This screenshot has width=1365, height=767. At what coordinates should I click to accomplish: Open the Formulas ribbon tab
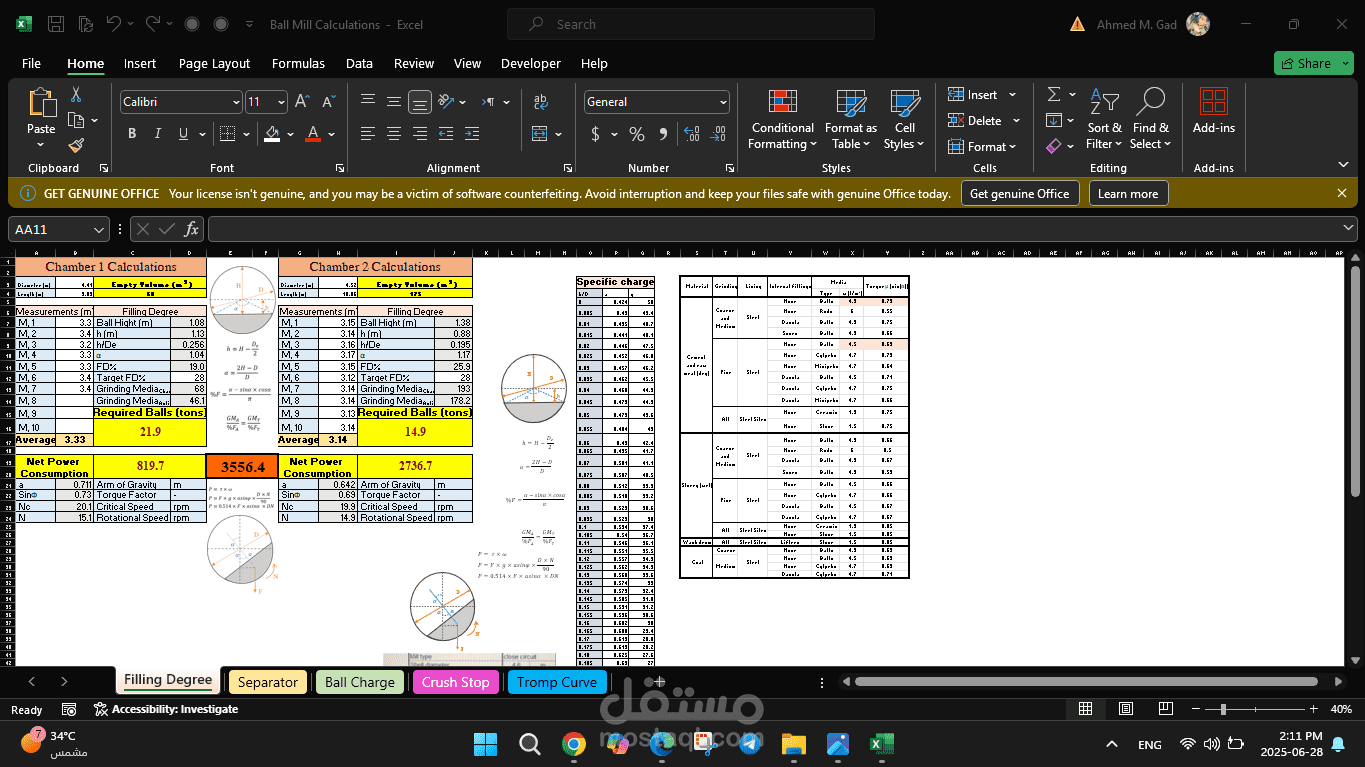(x=298, y=63)
